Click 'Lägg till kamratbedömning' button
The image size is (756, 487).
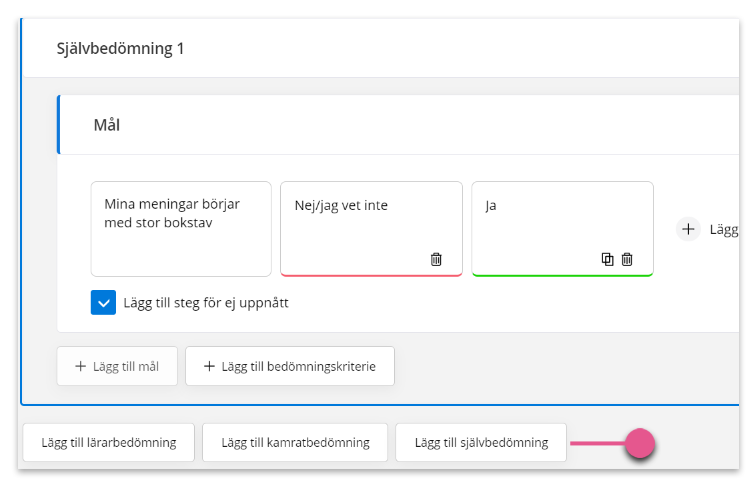pos(295,443)
